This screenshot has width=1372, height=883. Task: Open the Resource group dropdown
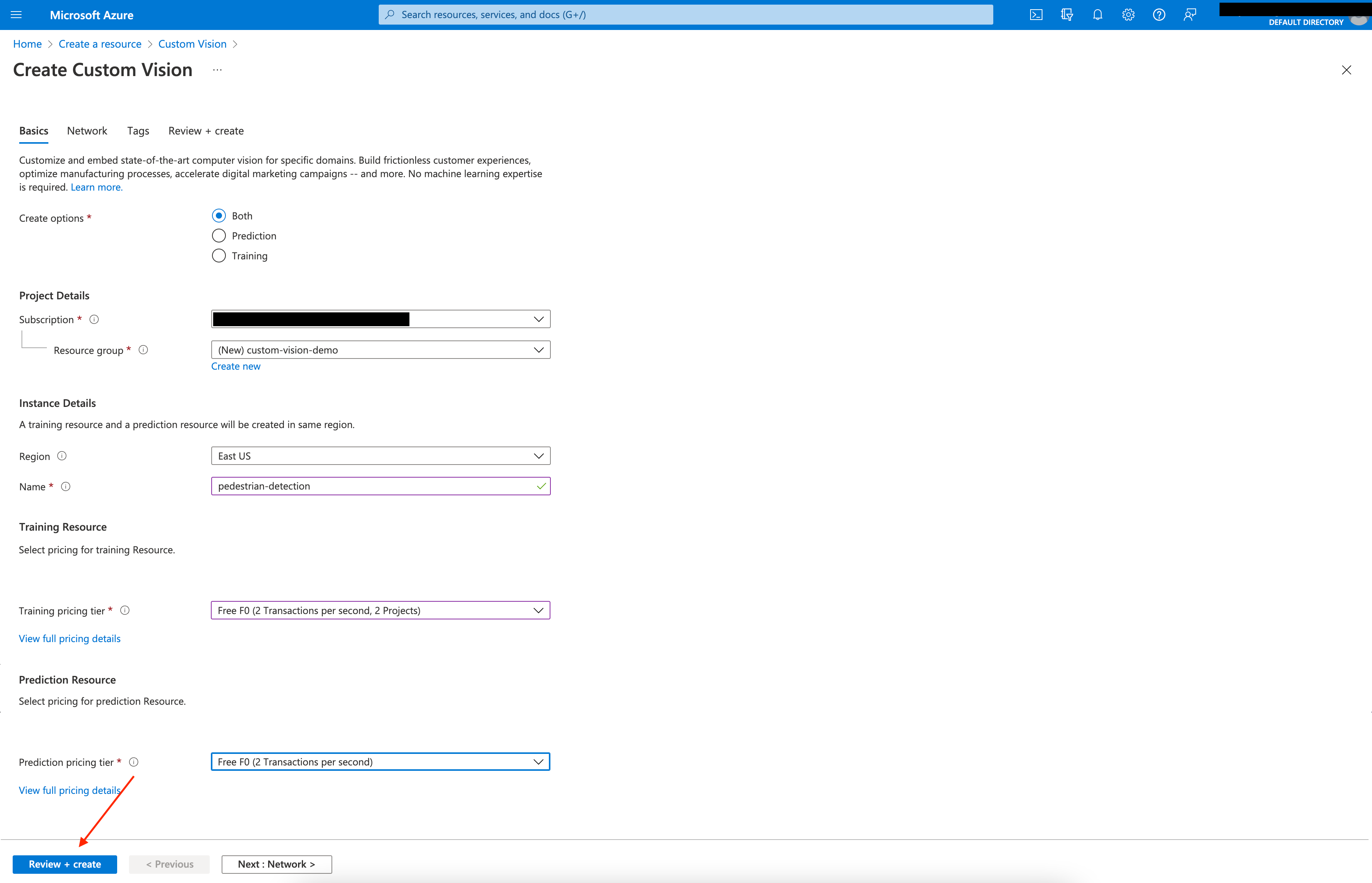(381, 350)
